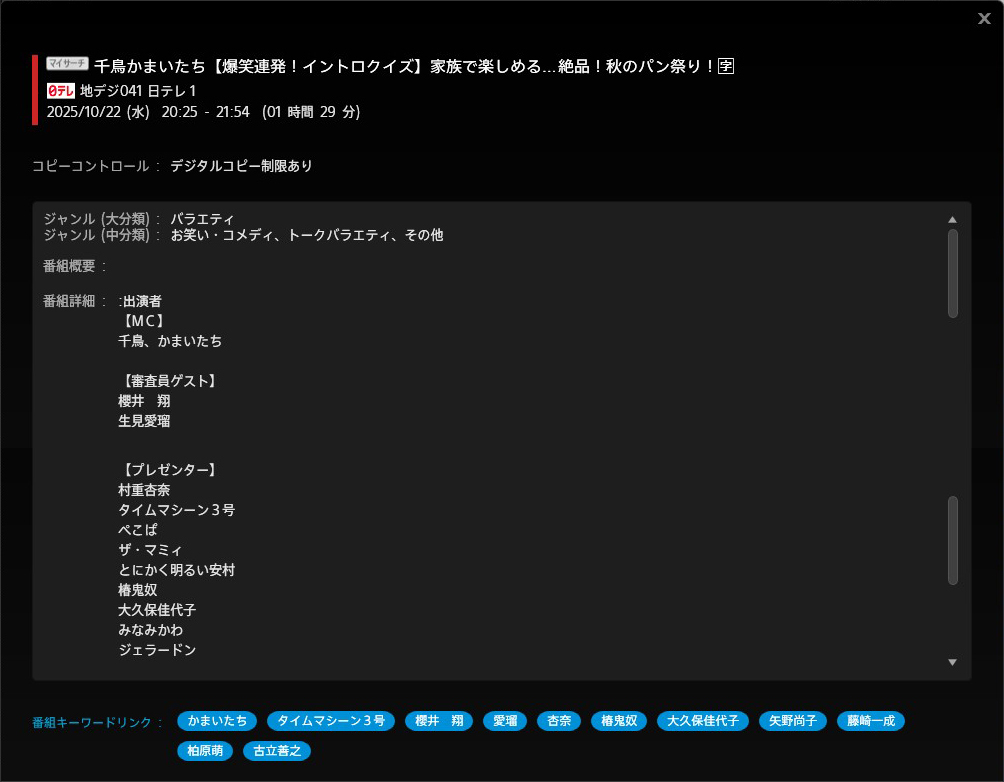This screenshot has height=782, width=1004.
Task: Click the 字 subtitle icon in title
Action: (725, 66)
